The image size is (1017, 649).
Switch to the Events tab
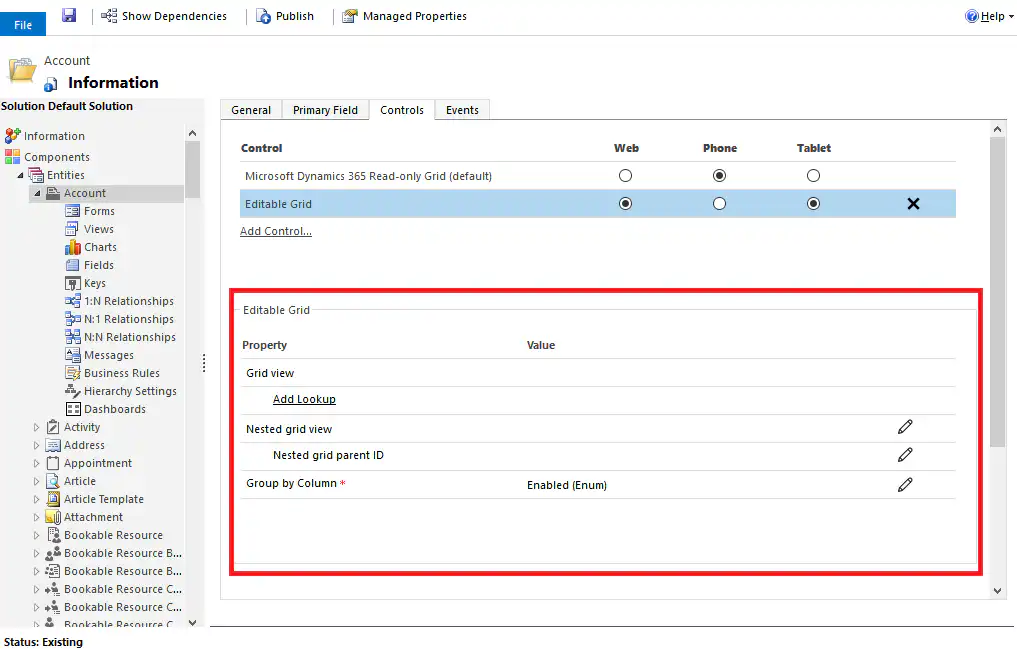coord(462,110)
